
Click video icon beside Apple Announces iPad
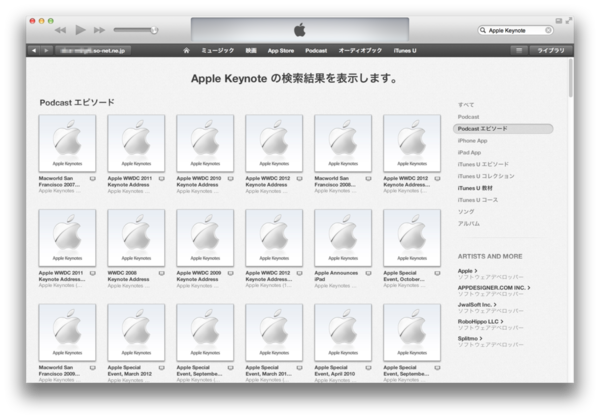pos(368,273)
